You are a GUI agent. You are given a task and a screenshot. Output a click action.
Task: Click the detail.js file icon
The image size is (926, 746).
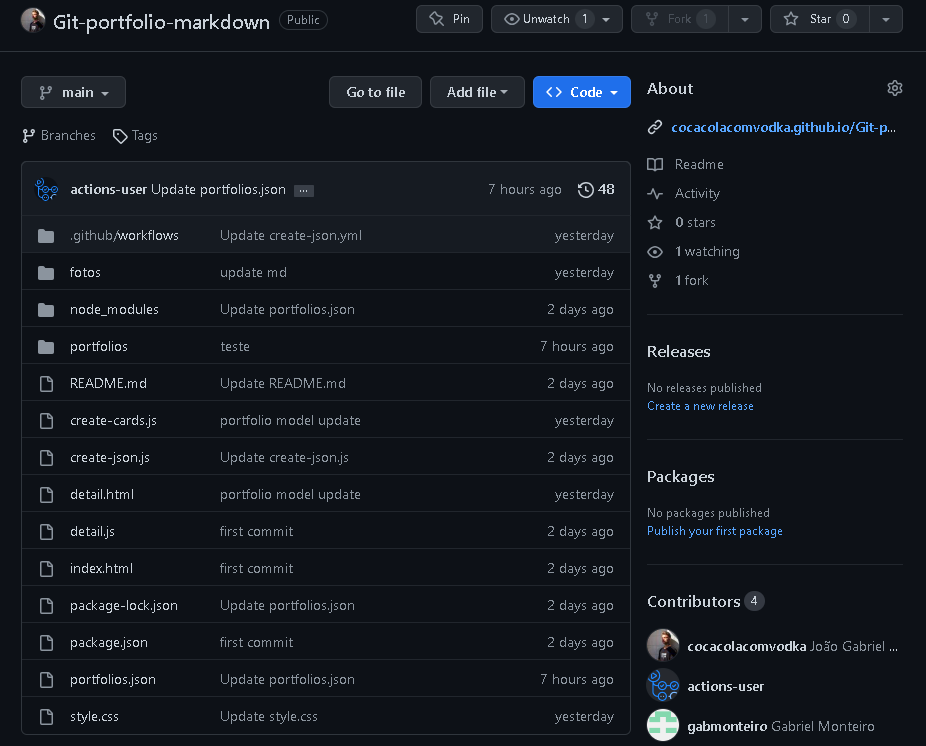(46, 532)
